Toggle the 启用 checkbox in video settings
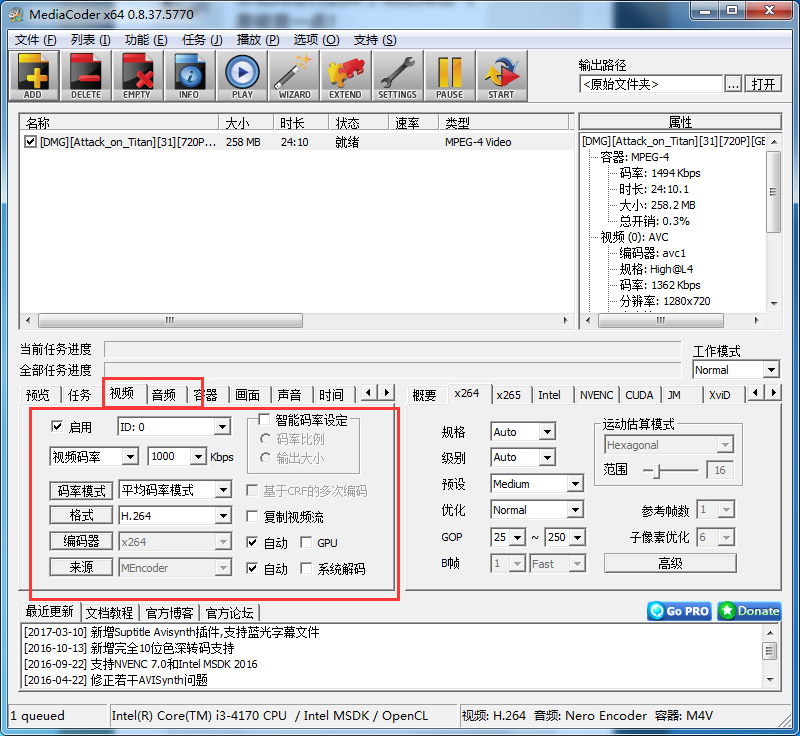 point(57,426)
